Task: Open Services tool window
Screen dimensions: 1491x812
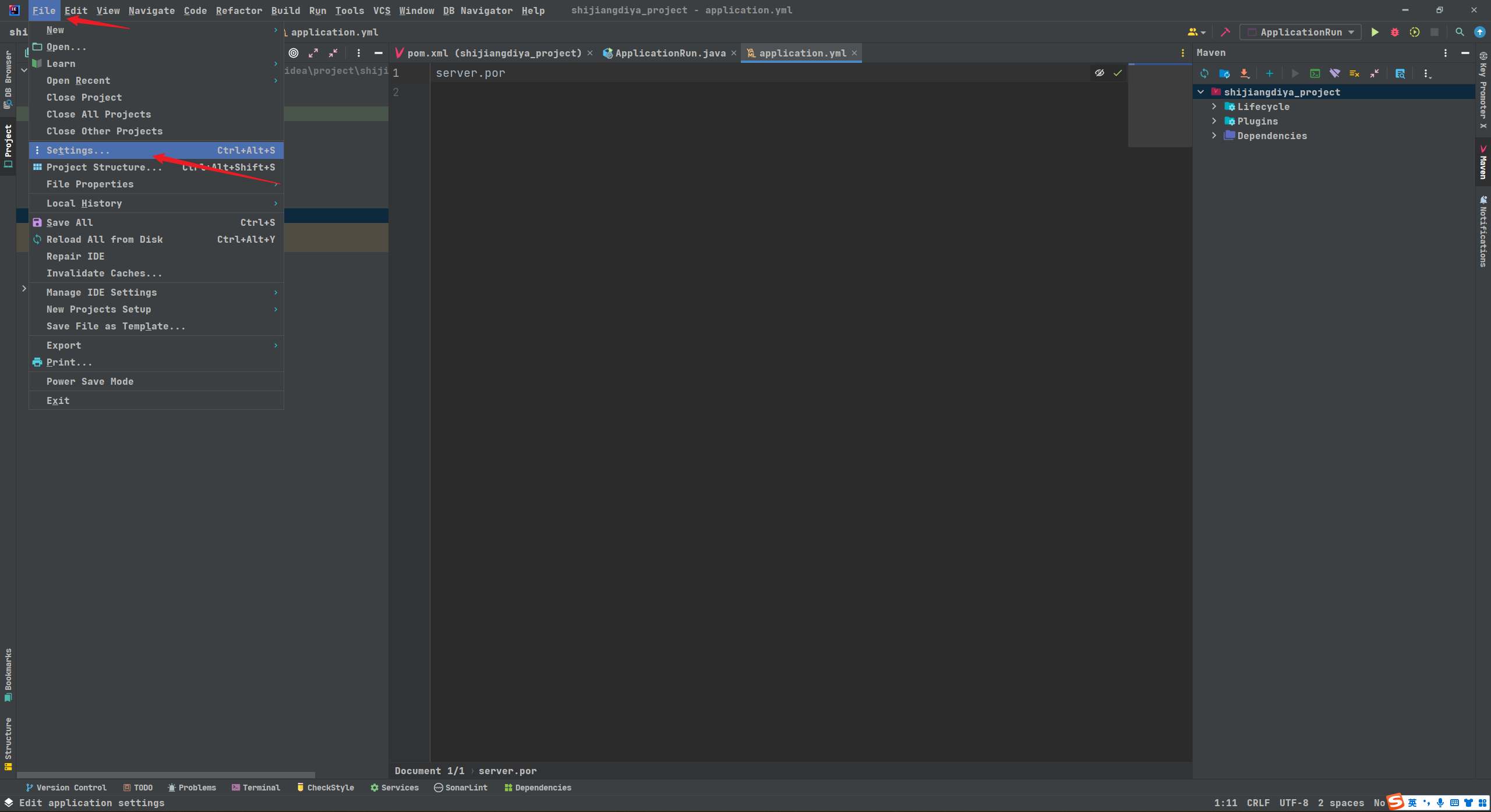Action: point(394,788)
